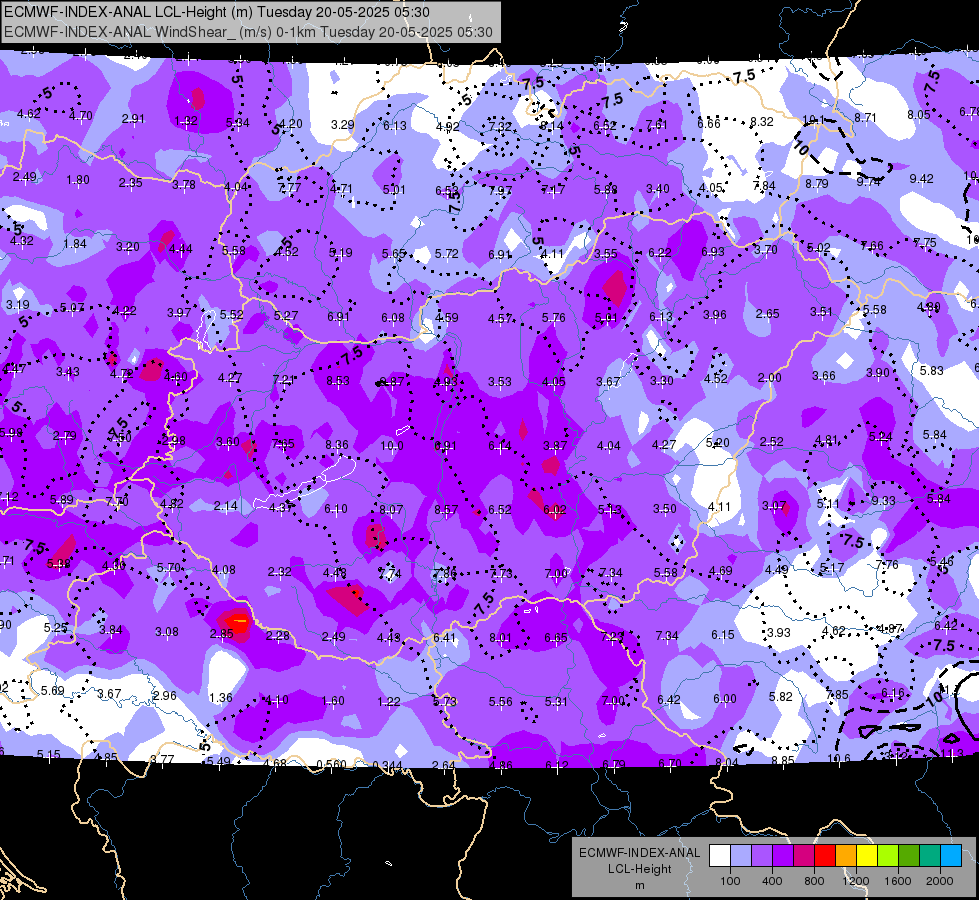Image resolution: width=979 pixels, height=900 pixels.
Task: Click the legend's ECMWF-INDEX-ANAL label
Action: (640, 853)
